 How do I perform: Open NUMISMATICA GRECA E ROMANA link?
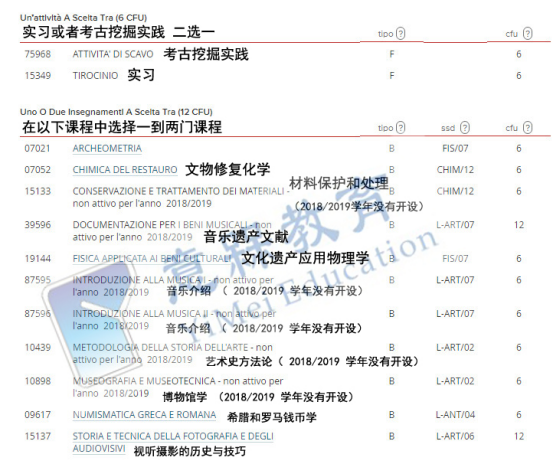[x=144, y=415]
